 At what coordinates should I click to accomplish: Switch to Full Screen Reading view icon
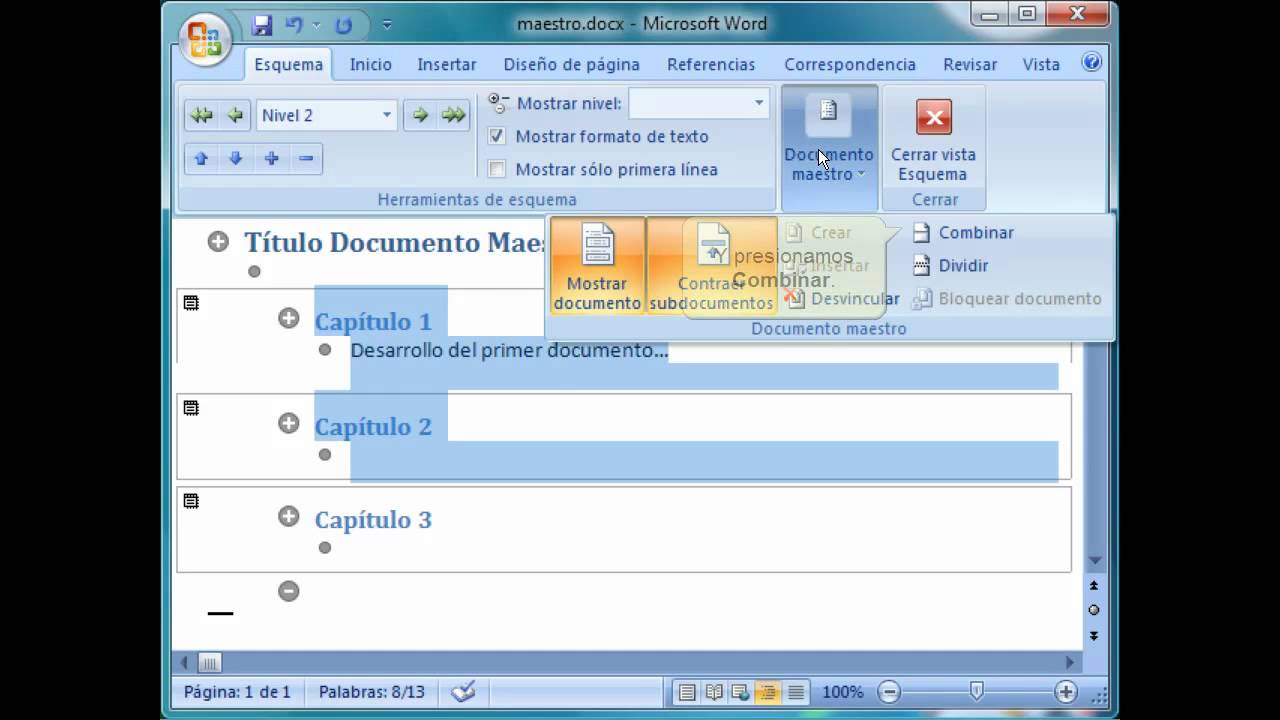point(714,691)
